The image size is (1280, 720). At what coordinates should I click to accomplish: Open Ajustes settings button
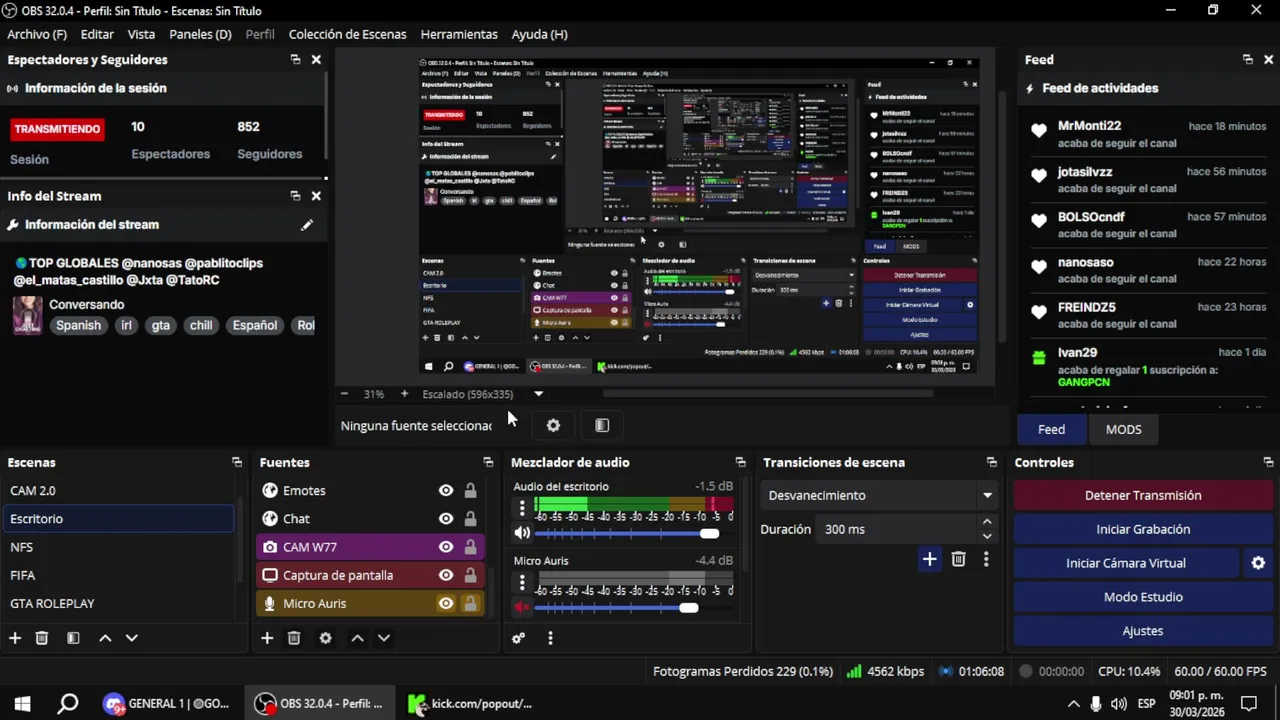pos(1143,631)
